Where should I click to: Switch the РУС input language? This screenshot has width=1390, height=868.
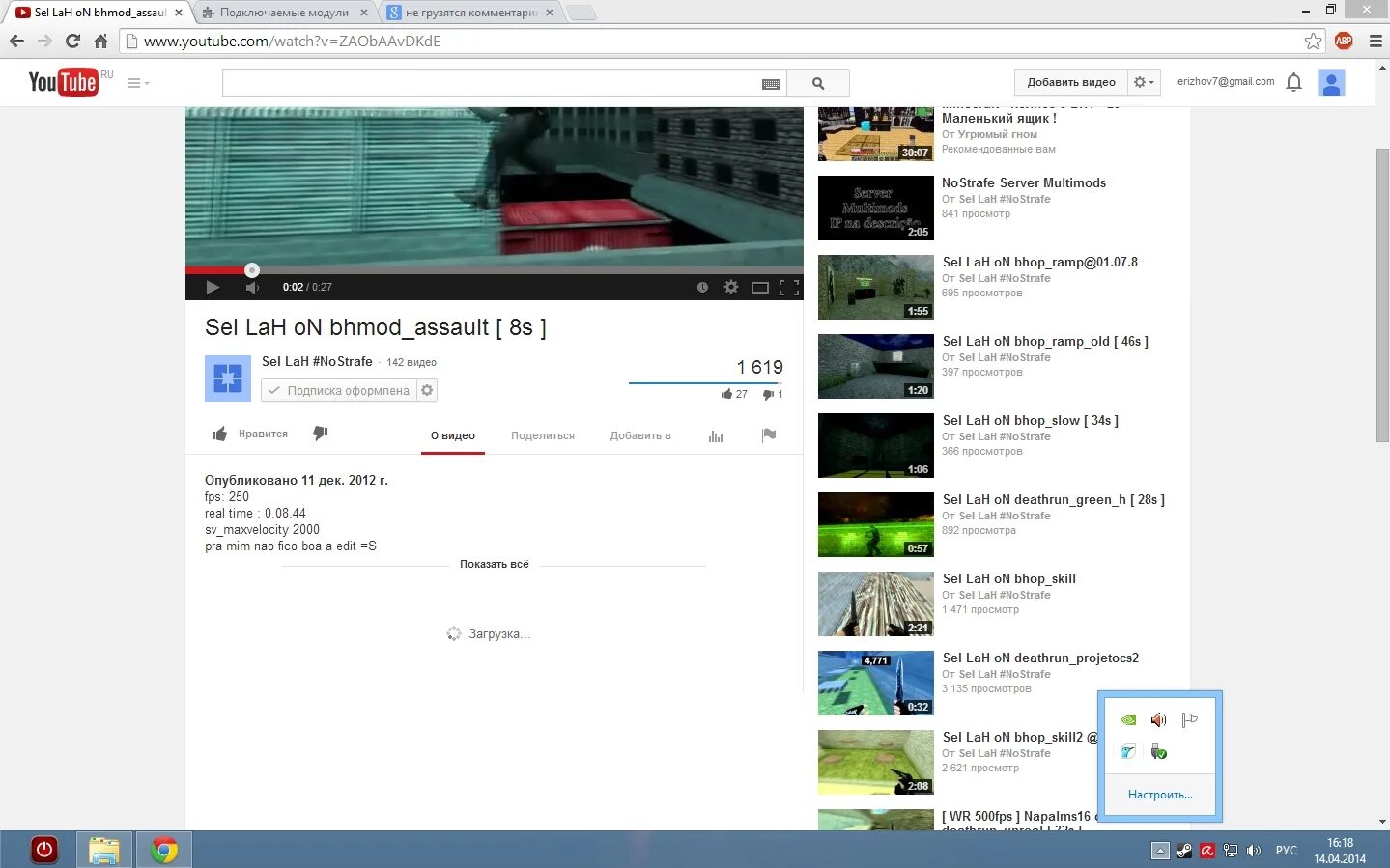(x=1286, y=851)
